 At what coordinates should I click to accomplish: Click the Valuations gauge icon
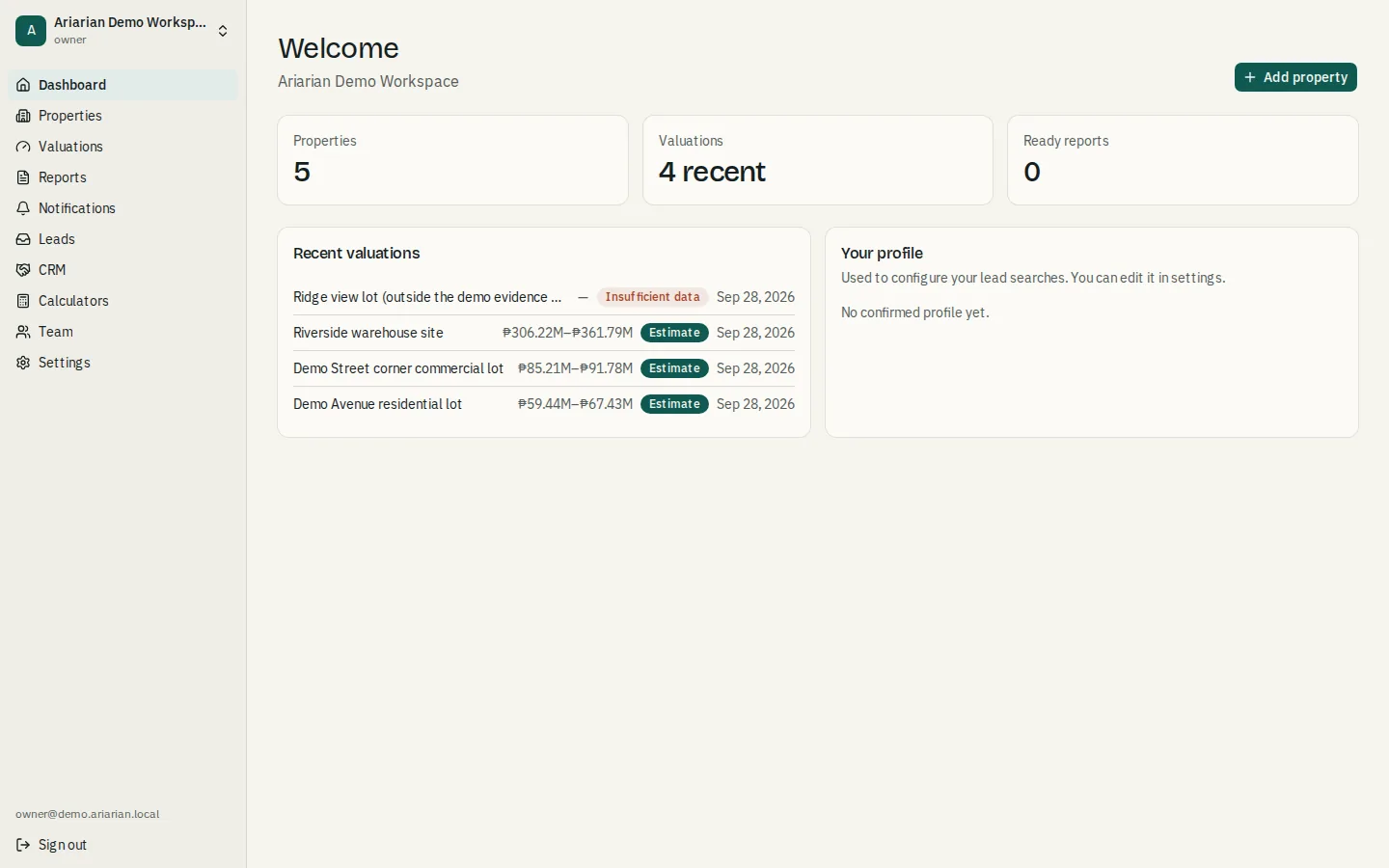[x=23, y=147]
